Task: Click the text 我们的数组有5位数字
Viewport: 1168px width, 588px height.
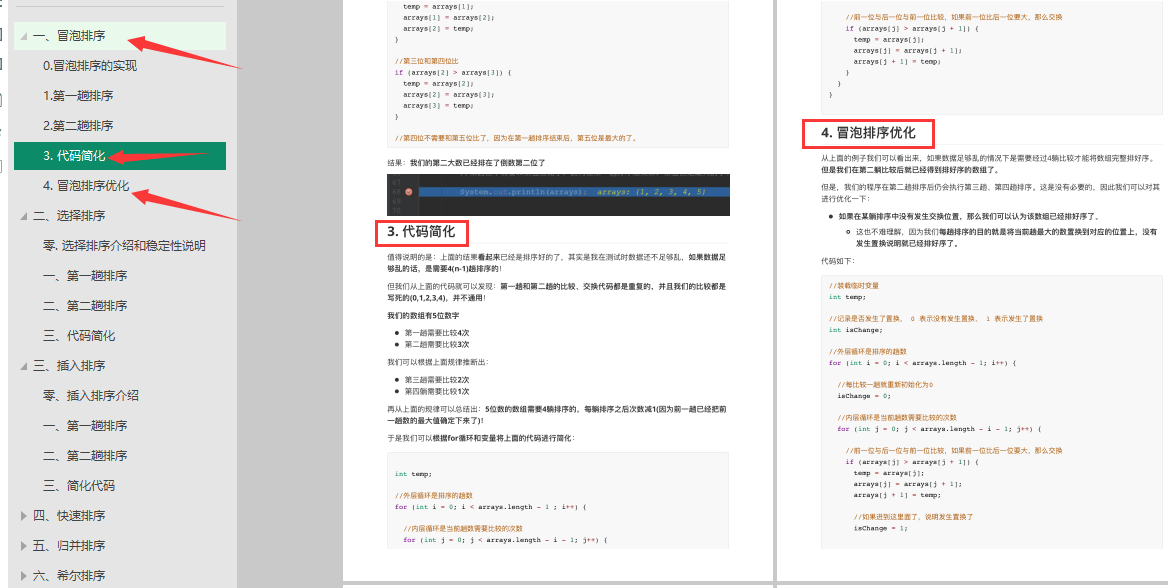Action: [x=423, y=315]
